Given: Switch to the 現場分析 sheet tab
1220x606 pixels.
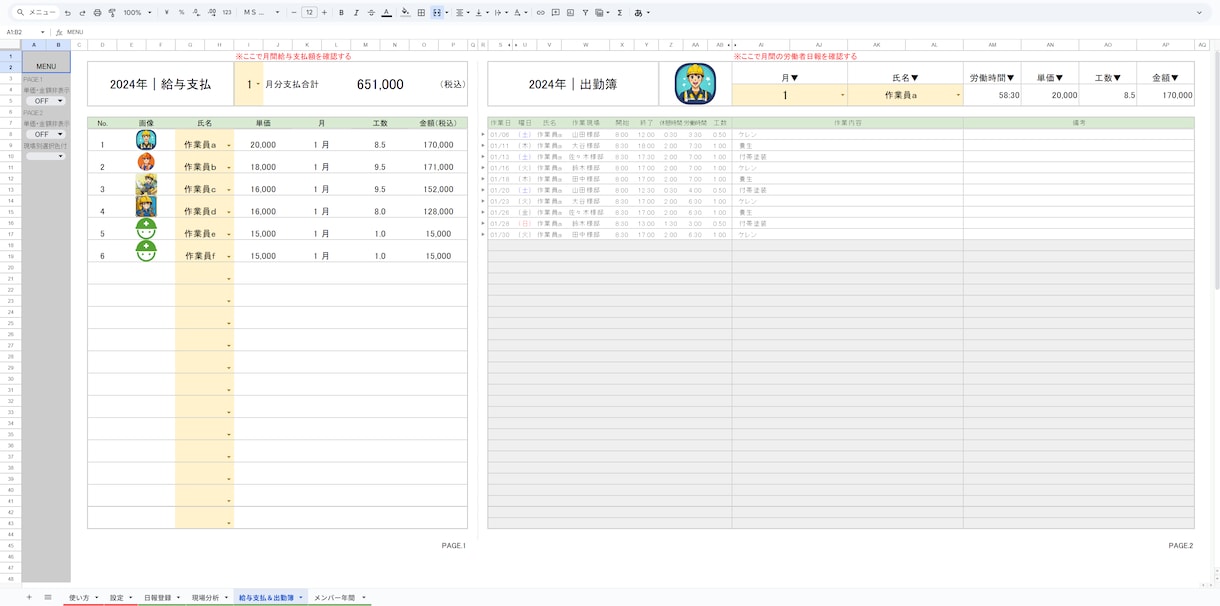Looking at the screenshot, I should pos(209,597).
